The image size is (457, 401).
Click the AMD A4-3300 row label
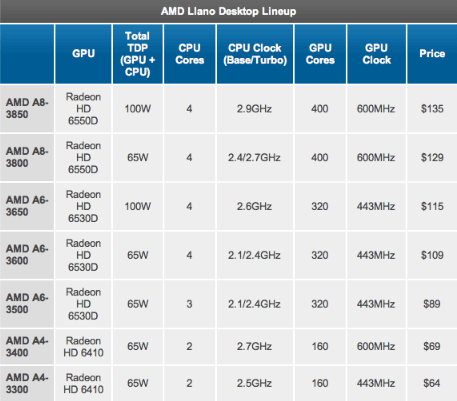pos(27,383)
